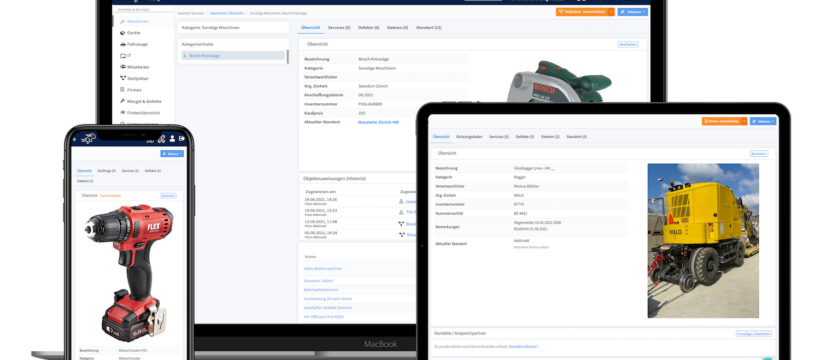This screenshot has width=820, height=360.
Task: Switch to Standort tab on tablet
Action: pos(577,137)
